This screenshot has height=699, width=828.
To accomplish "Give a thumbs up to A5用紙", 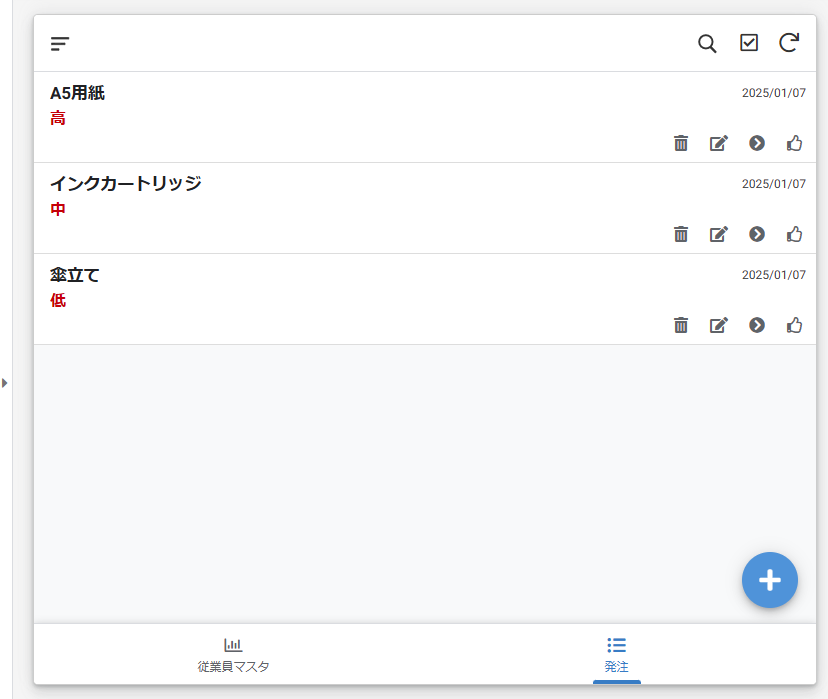I will pos(794,143).
